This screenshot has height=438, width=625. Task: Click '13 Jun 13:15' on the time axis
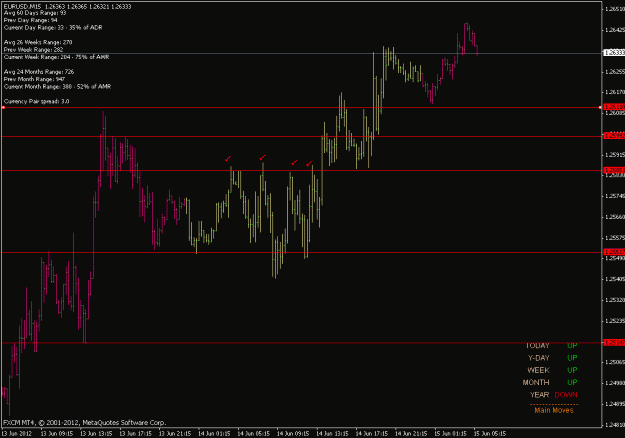(x=96, y=434)
